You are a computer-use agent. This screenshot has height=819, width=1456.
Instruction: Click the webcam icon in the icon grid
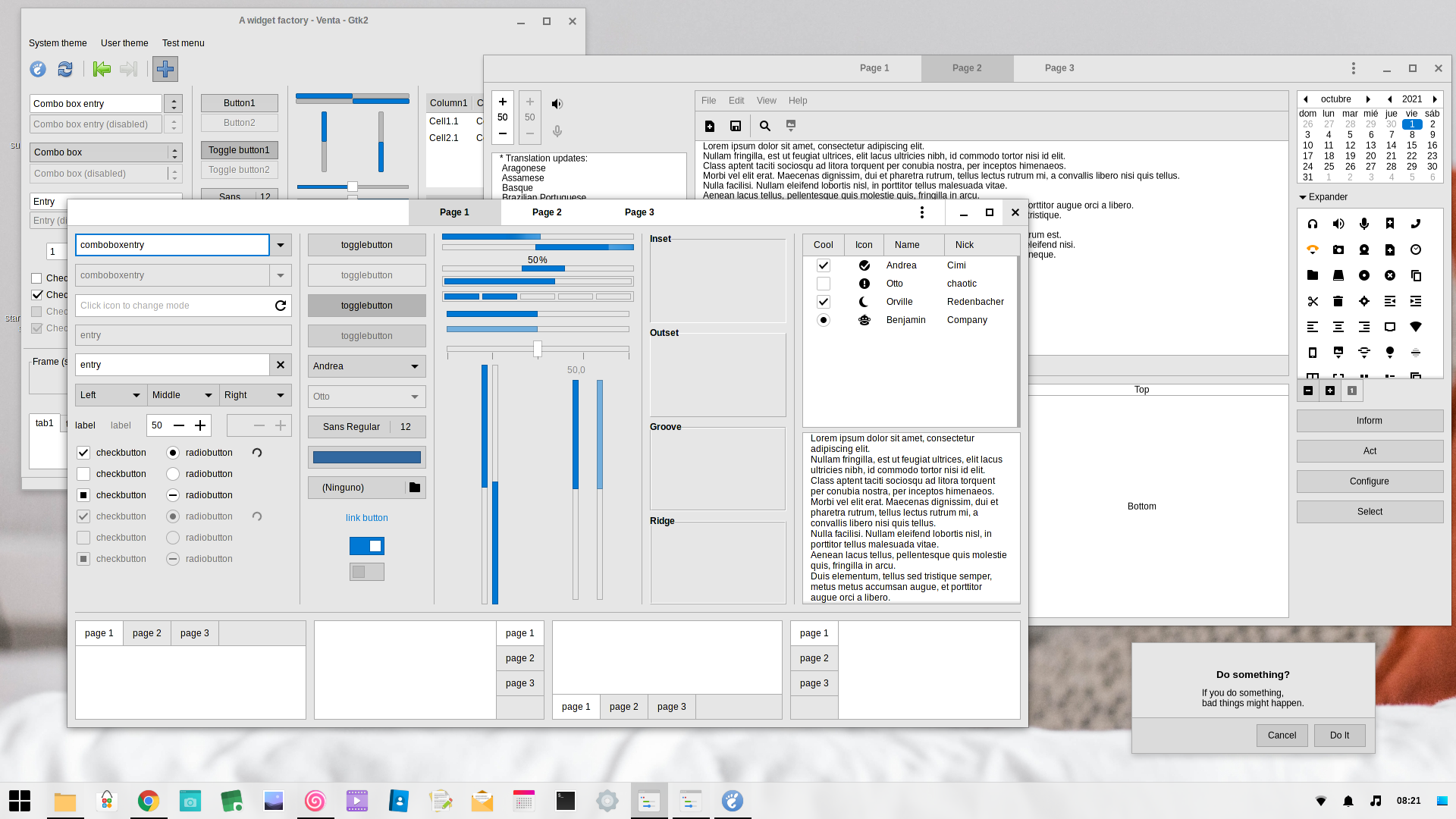(1364, 249)
